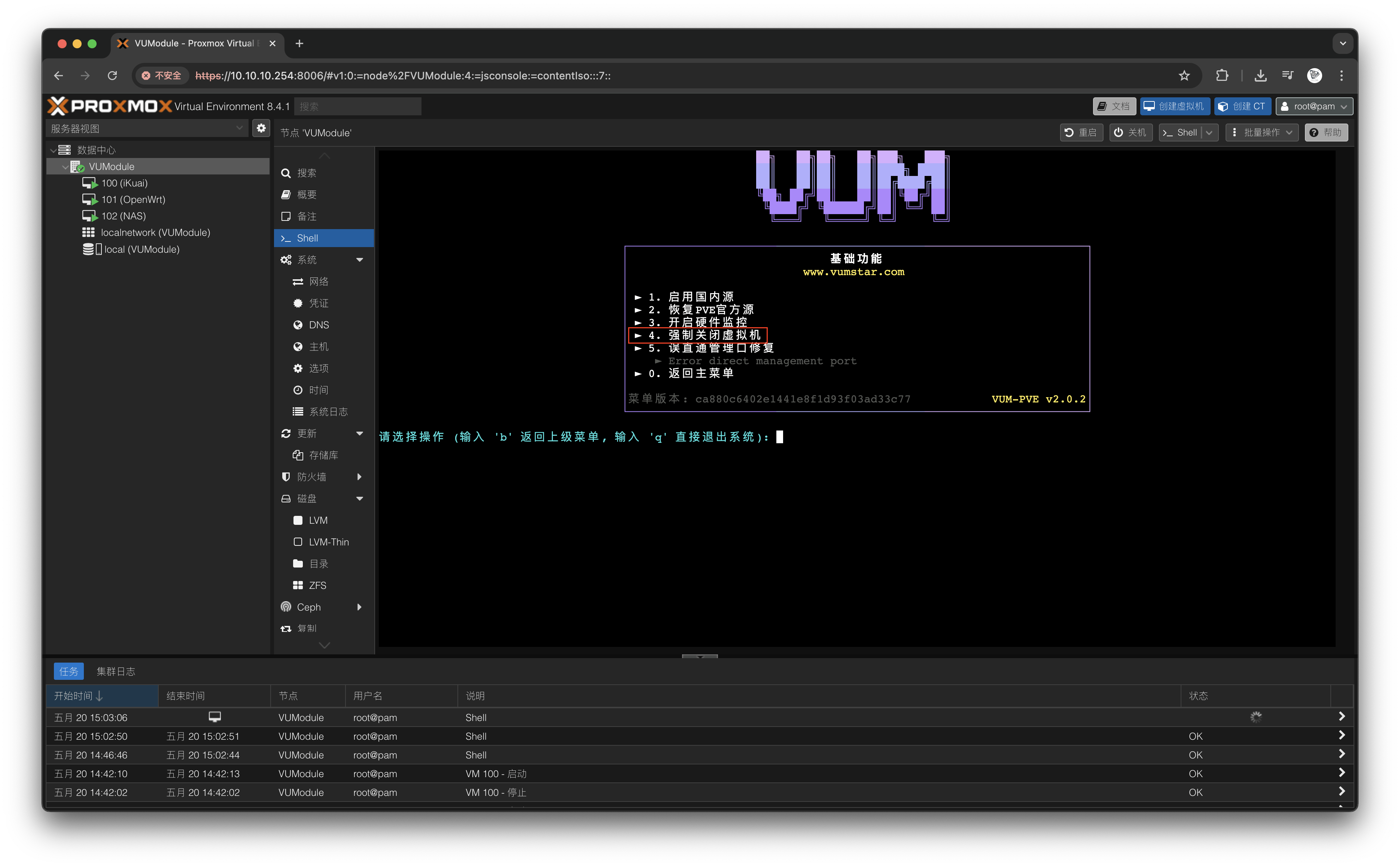The height and width of the screenshot is (867, 1400).
Task: Switch to the 集群日志 tab
Action: (x=116, y=671)
